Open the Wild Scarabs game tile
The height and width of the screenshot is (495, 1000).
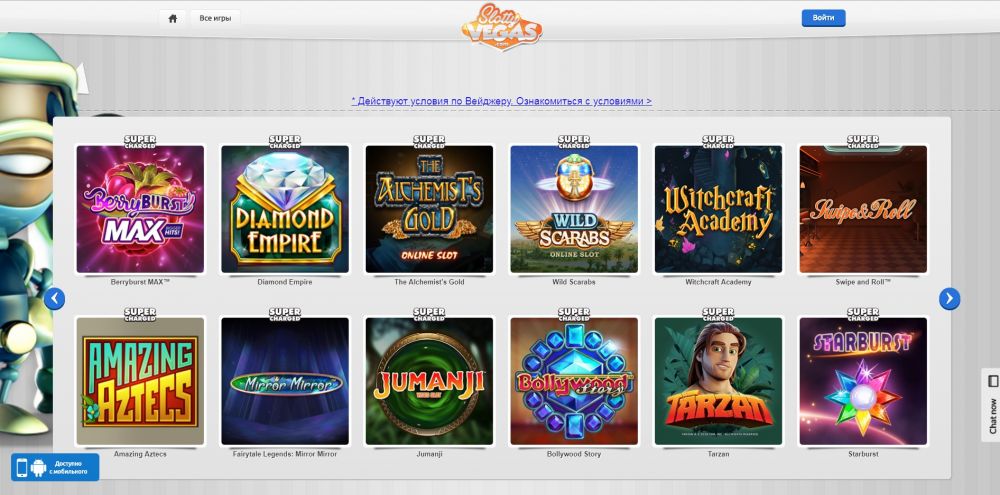click(574, 209)
